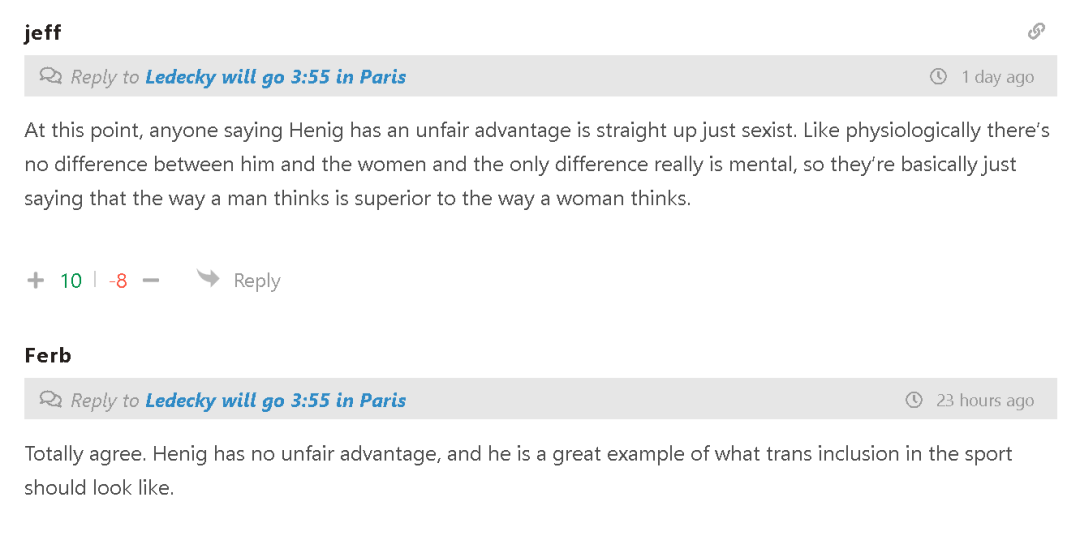Open the "Ledecky will go 3:55 in Paris" link in jeff's comment

275,77
